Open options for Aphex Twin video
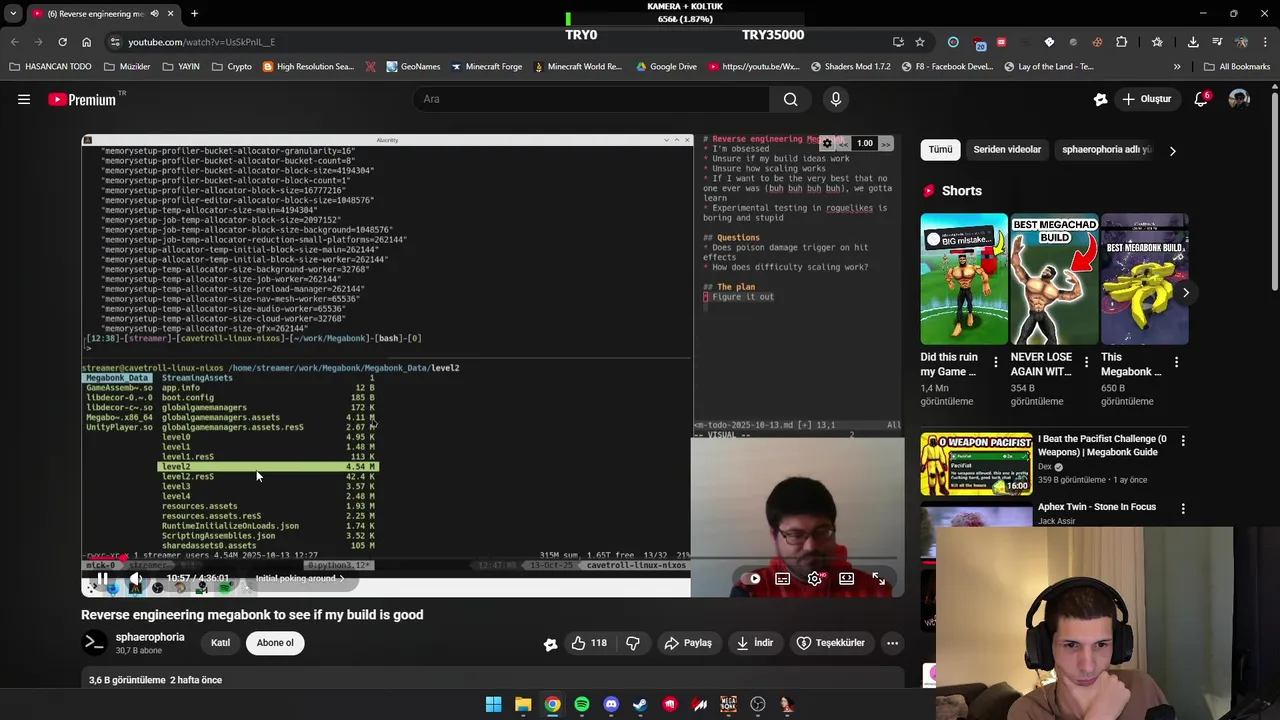This screenshot has width=1280, height=720. 1183,508
